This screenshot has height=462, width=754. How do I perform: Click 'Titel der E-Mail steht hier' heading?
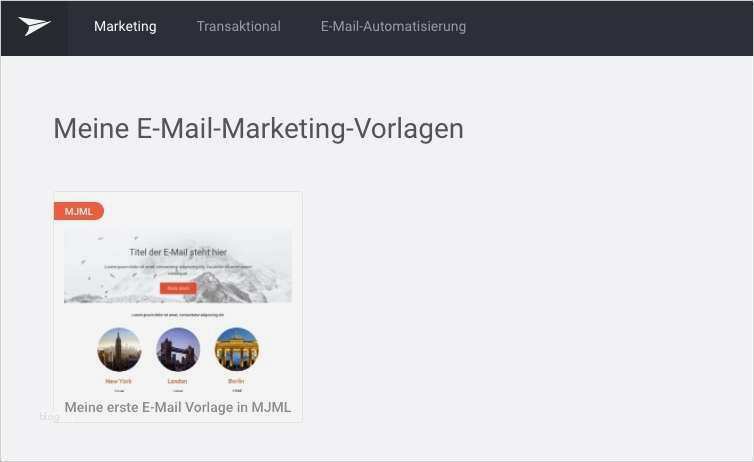178,252
